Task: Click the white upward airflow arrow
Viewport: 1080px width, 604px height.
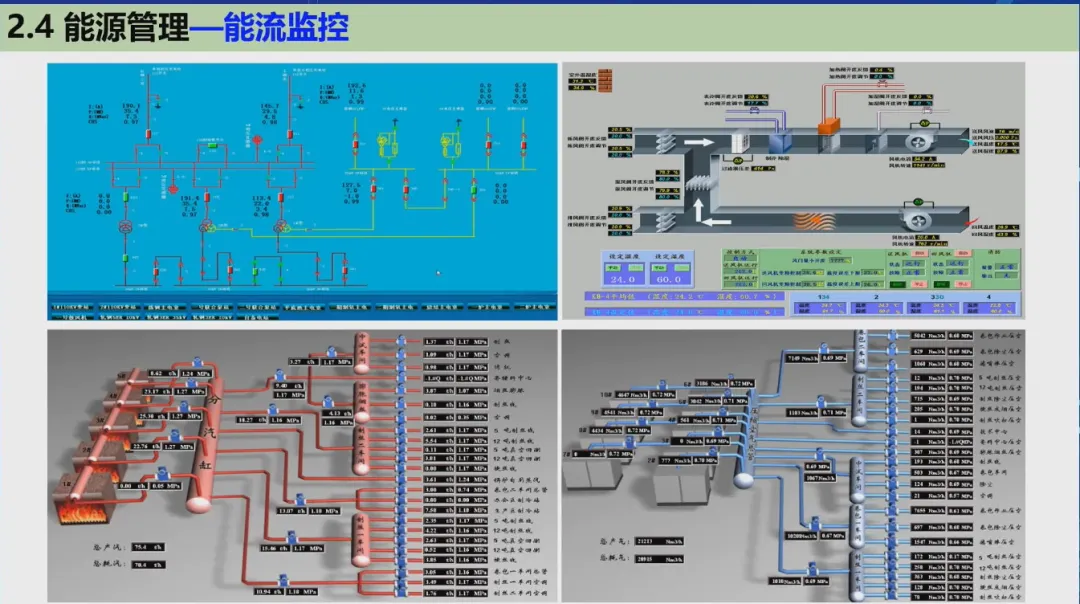Action: pyautogui.click(x=698, y=210)
